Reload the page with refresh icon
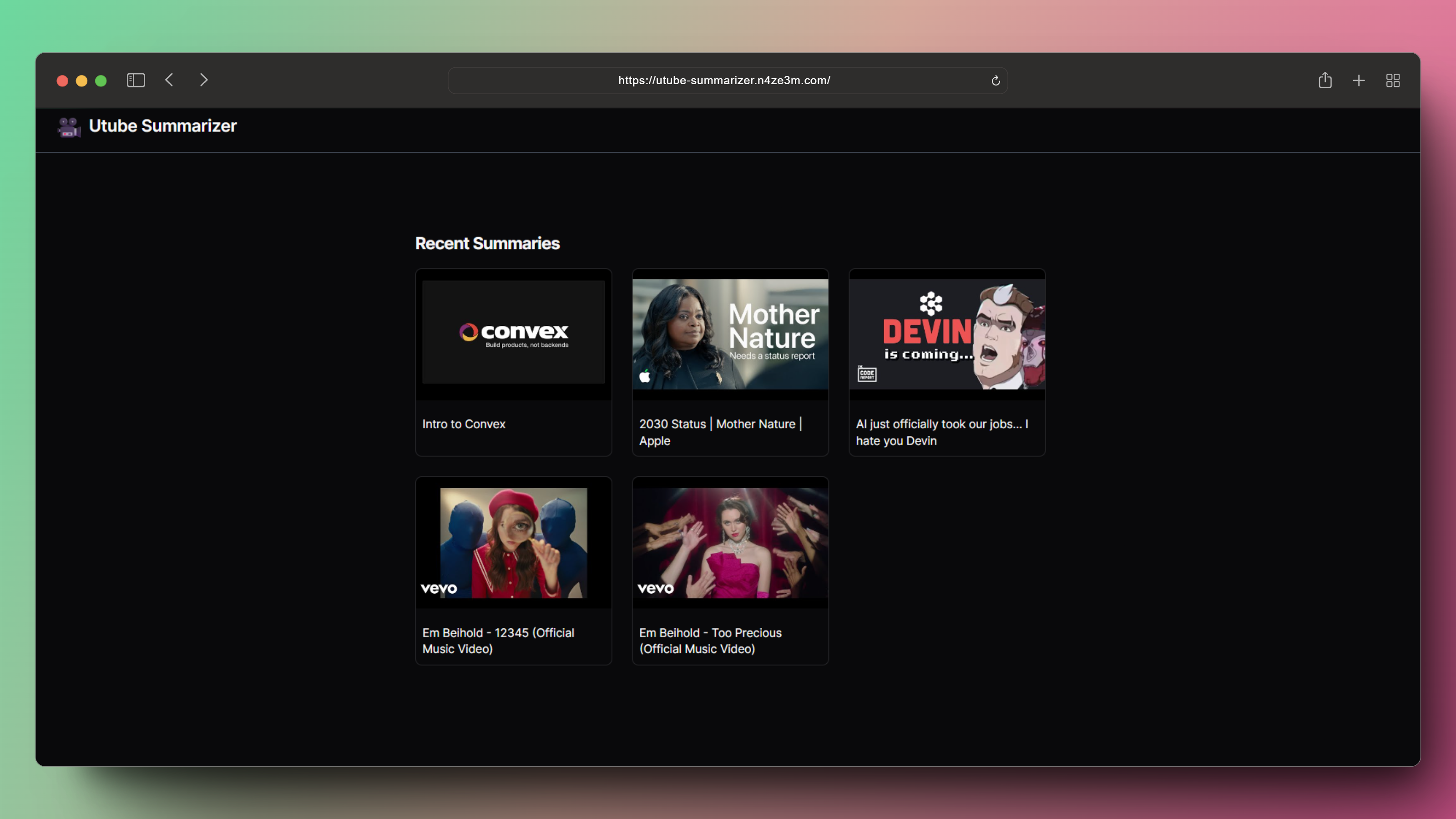This screenshot has height=819, width=1456. point(996,81)
